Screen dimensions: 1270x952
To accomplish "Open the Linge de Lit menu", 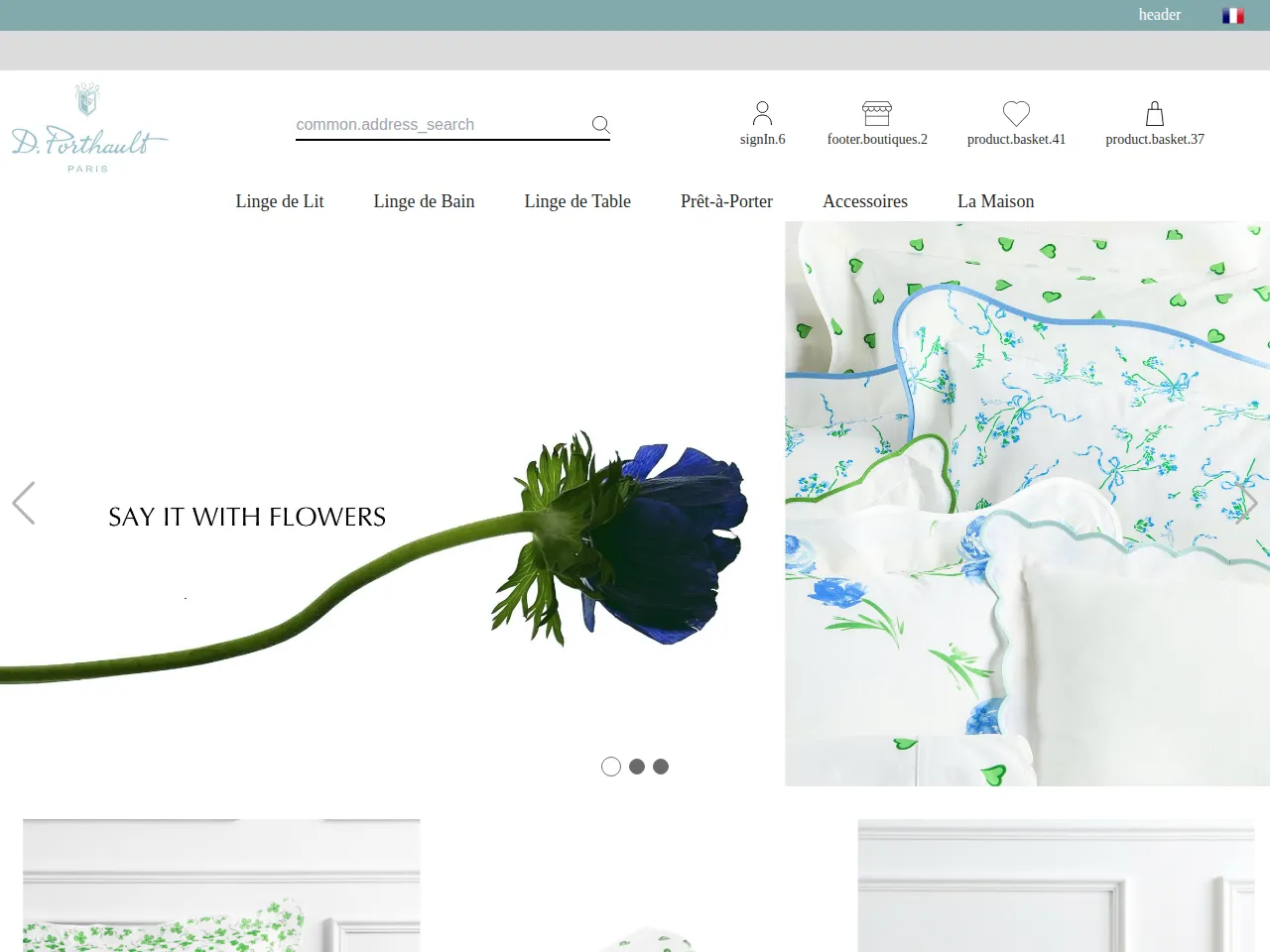I will [x=280, y=201].
